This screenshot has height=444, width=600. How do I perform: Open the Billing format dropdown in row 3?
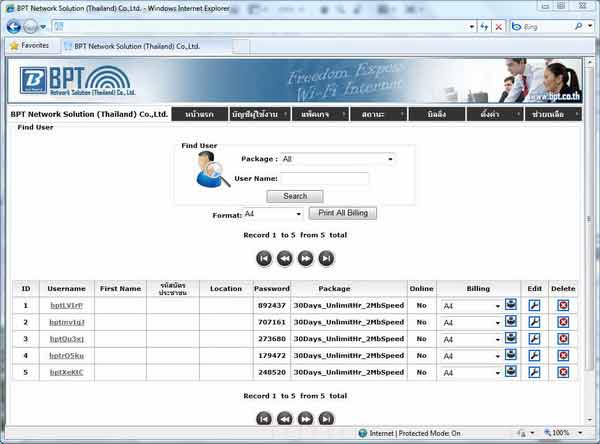coord(471,339)
